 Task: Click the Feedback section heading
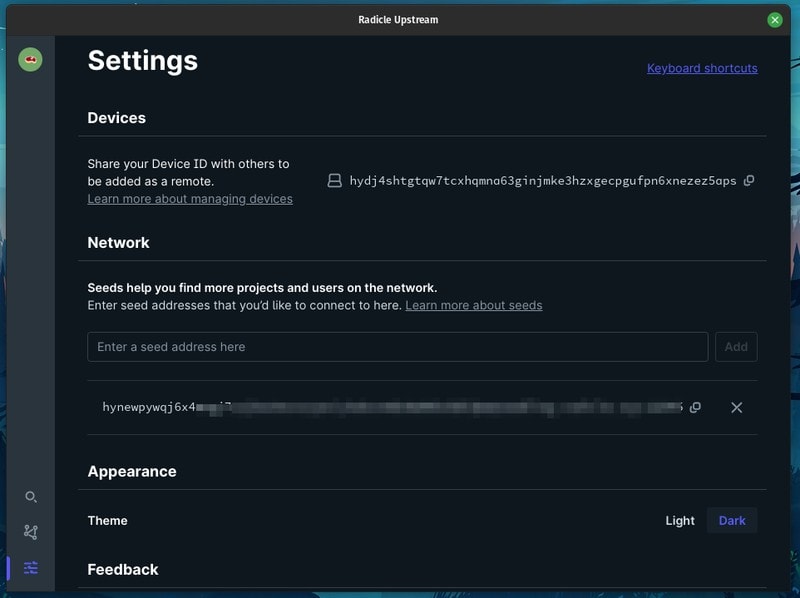[122, 569]
